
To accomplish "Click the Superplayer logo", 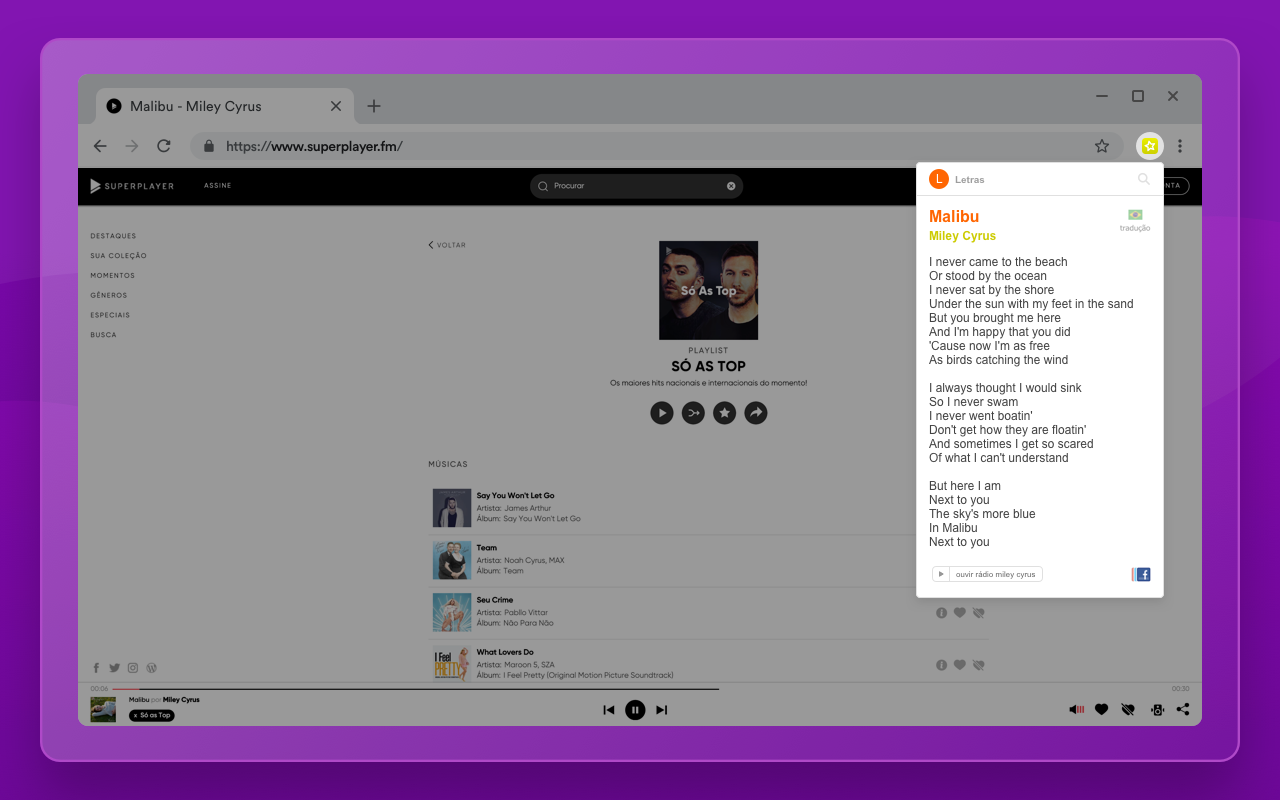I will (132, 186).
